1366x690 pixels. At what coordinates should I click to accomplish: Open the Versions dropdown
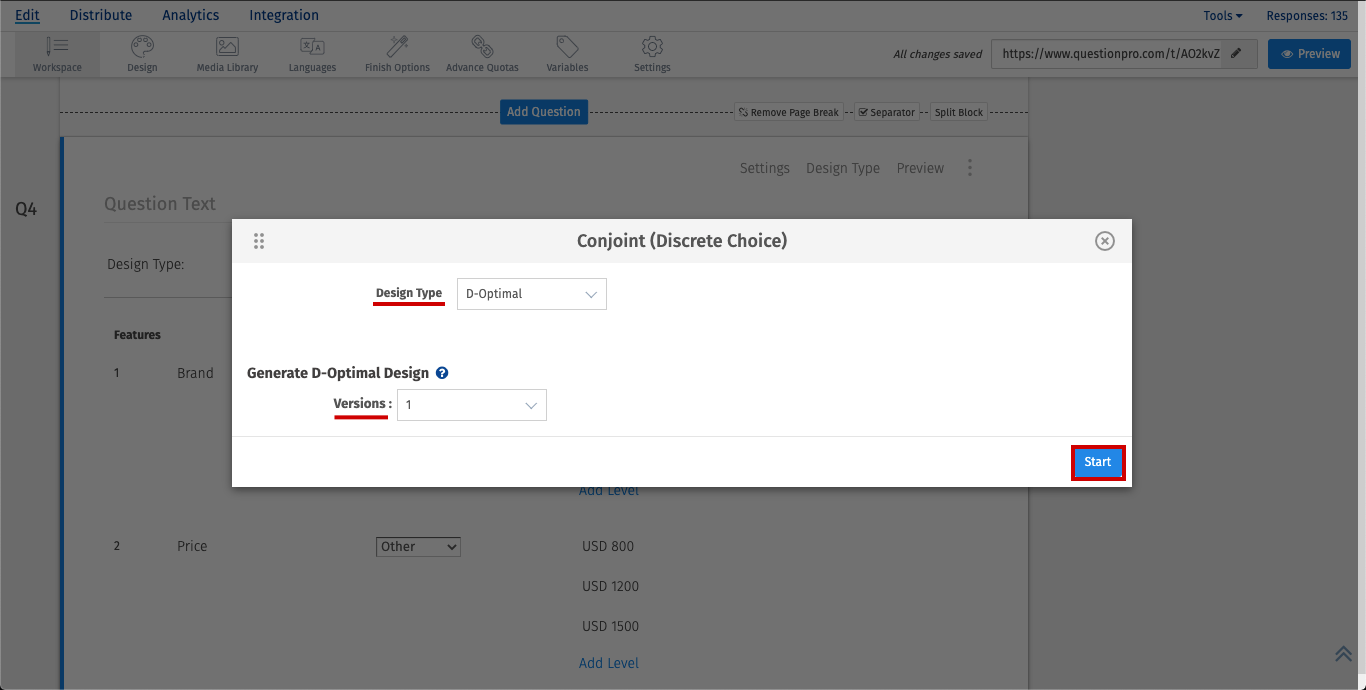pos(471,405)
